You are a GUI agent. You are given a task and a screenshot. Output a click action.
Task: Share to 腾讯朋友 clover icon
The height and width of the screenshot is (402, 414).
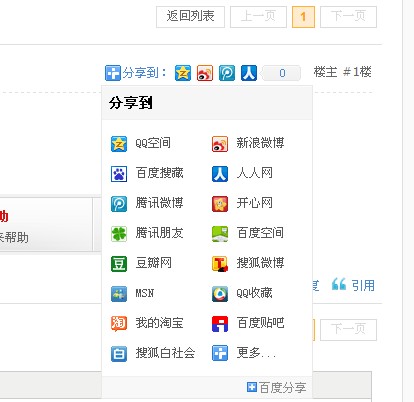click(x=119, y=234)
